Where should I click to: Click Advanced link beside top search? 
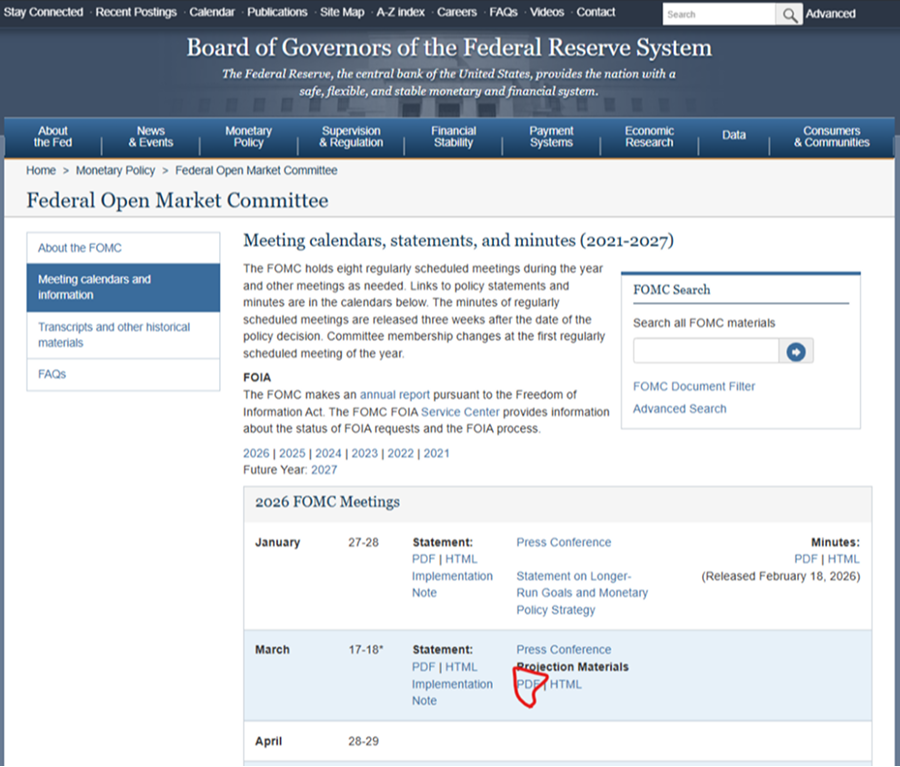click(x=830, y=14)
